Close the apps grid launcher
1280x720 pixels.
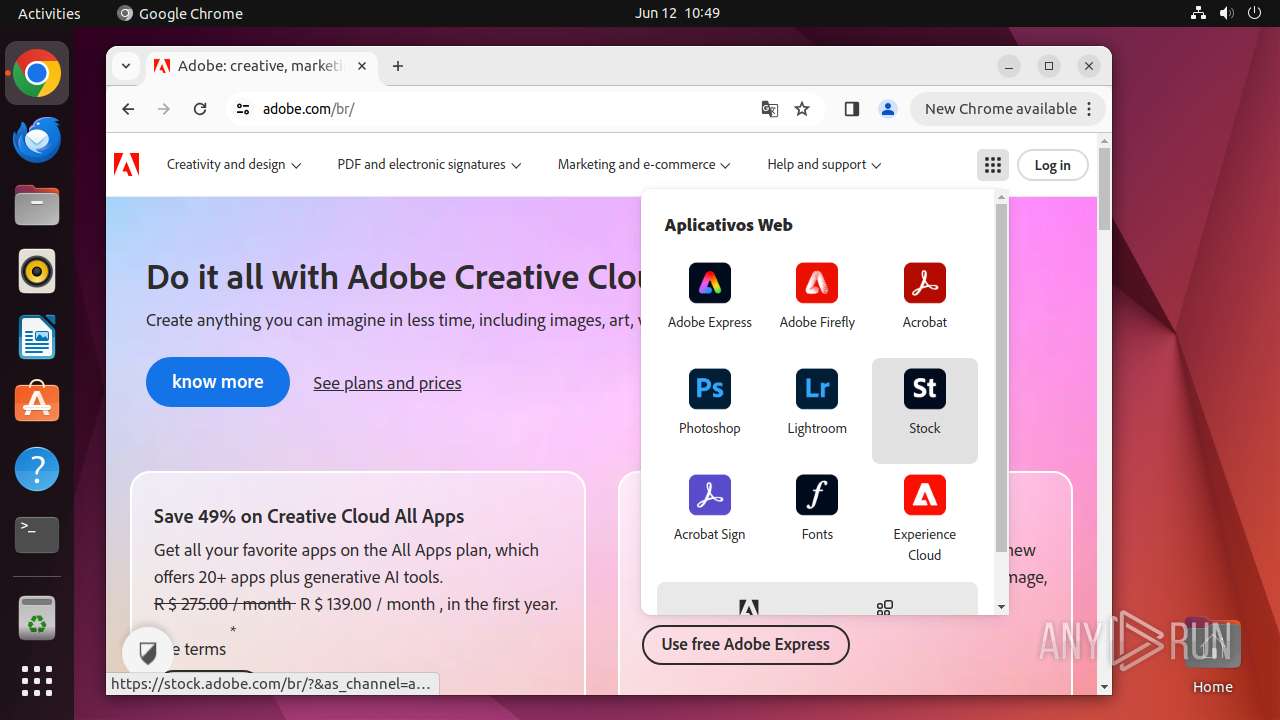pyautogui.click(x=992, y=165)
